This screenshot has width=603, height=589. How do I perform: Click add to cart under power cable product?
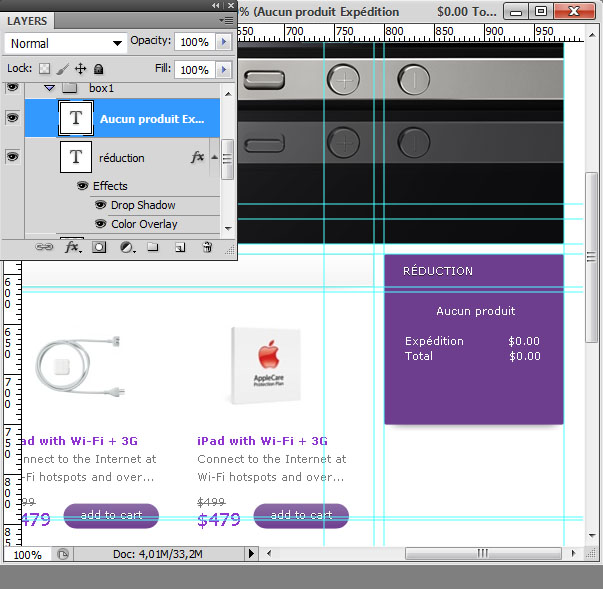[x=111, y=516]
